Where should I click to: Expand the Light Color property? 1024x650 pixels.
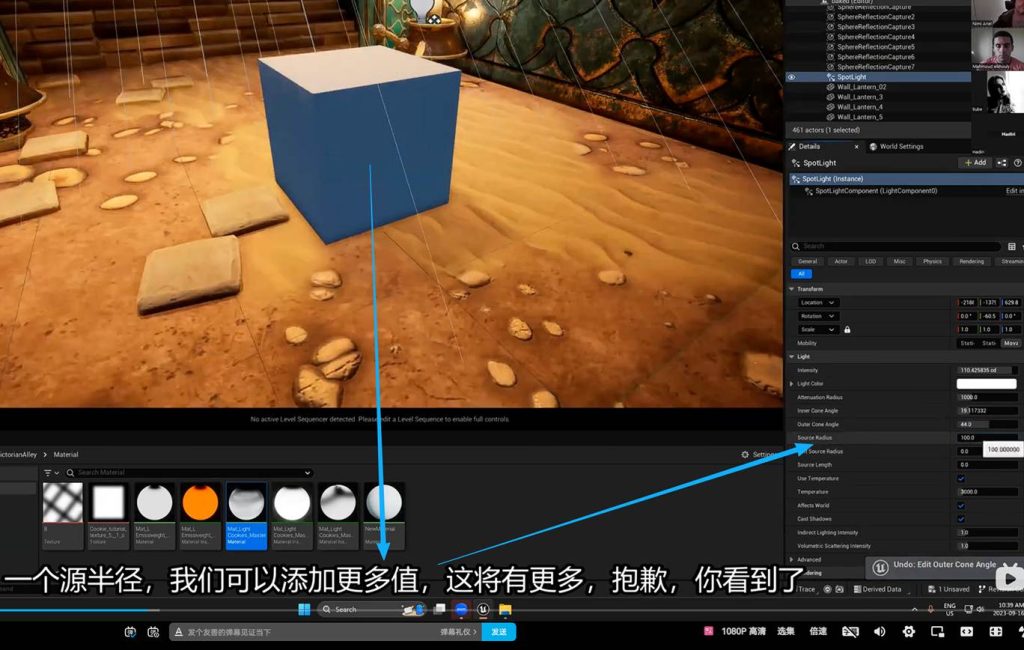[x=792, y=384]
